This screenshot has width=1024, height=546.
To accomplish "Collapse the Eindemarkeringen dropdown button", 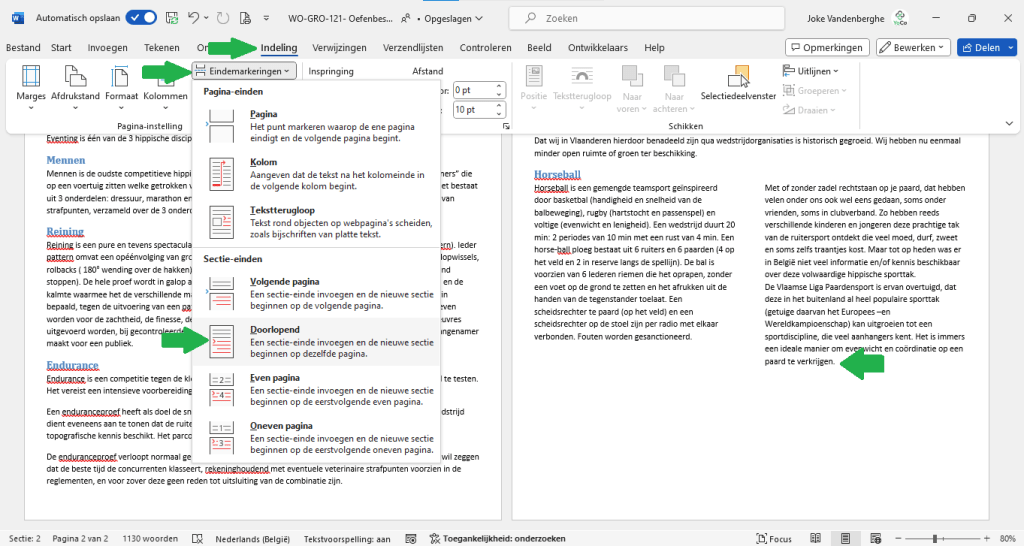I will (x=244, y=71).
